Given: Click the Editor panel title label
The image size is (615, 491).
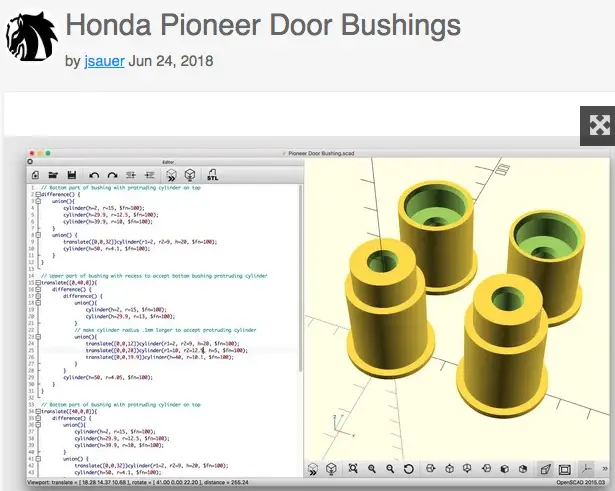Looking at the screenshot, I should pyautogui.click(x=168, y=162).
